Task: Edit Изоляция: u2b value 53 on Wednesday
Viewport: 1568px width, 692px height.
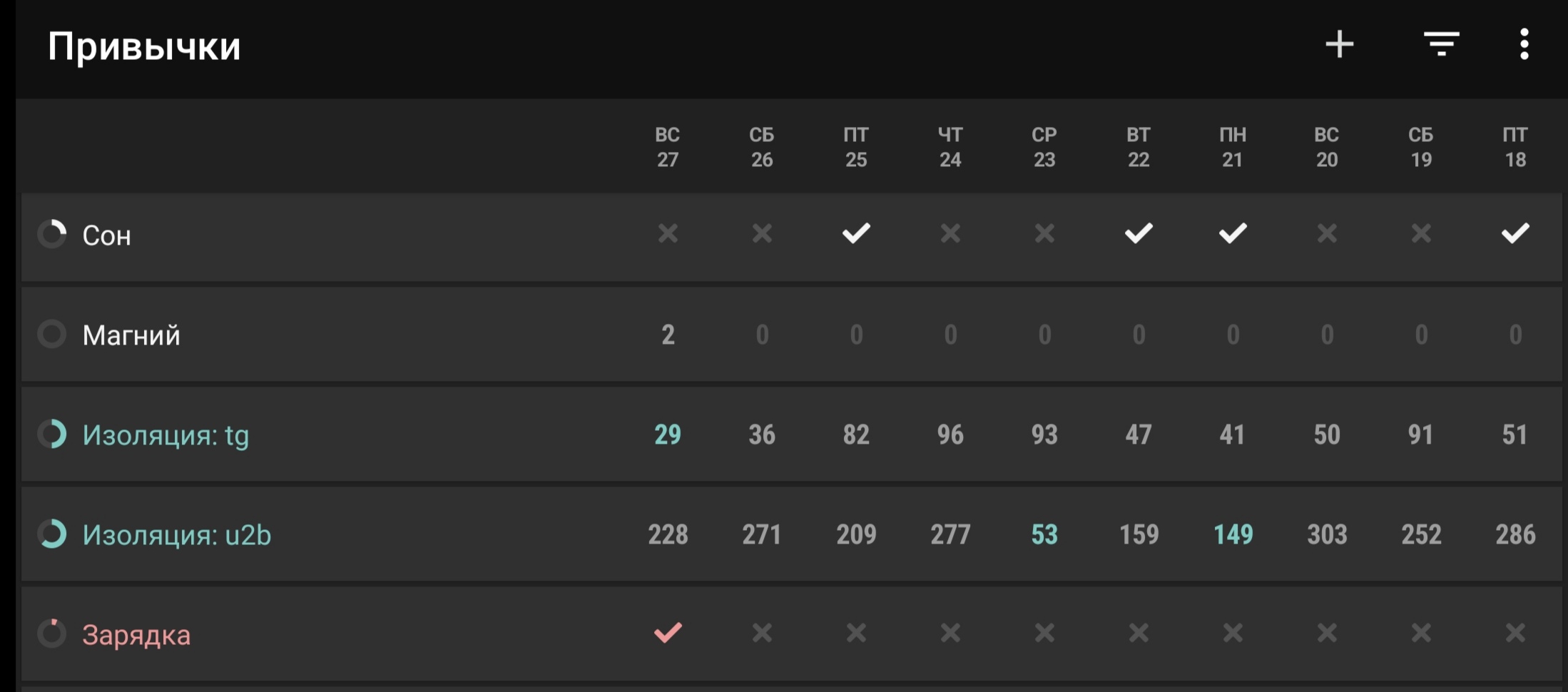Action: (x=1044, y=534)
